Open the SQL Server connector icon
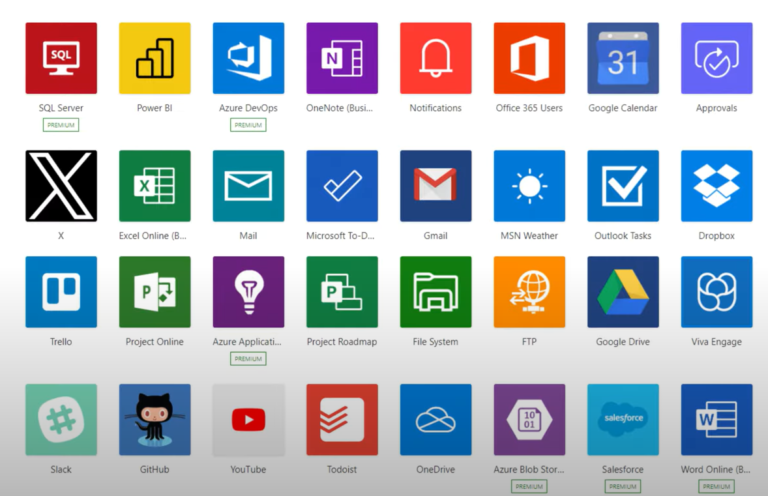This screenshot has width=768, height=496. pos(61,58)
